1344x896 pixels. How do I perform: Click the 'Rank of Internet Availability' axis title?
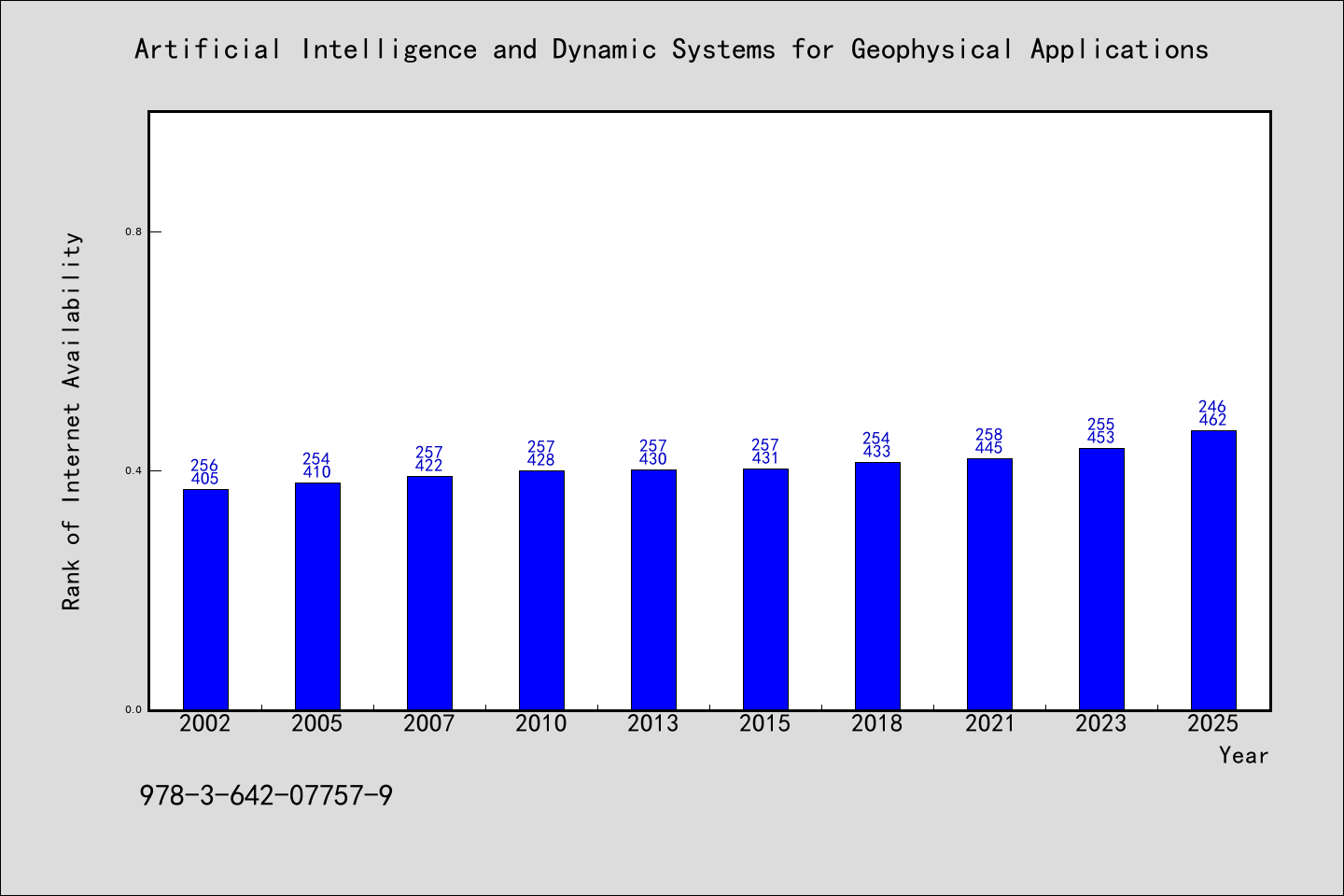72,421
